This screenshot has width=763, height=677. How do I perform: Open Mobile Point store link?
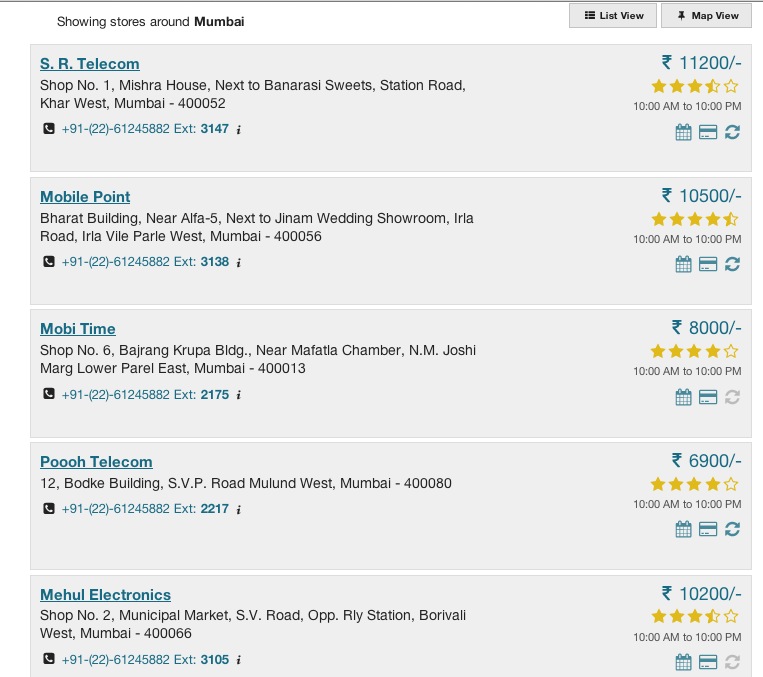pyautogui.click(x=85, y=197)
